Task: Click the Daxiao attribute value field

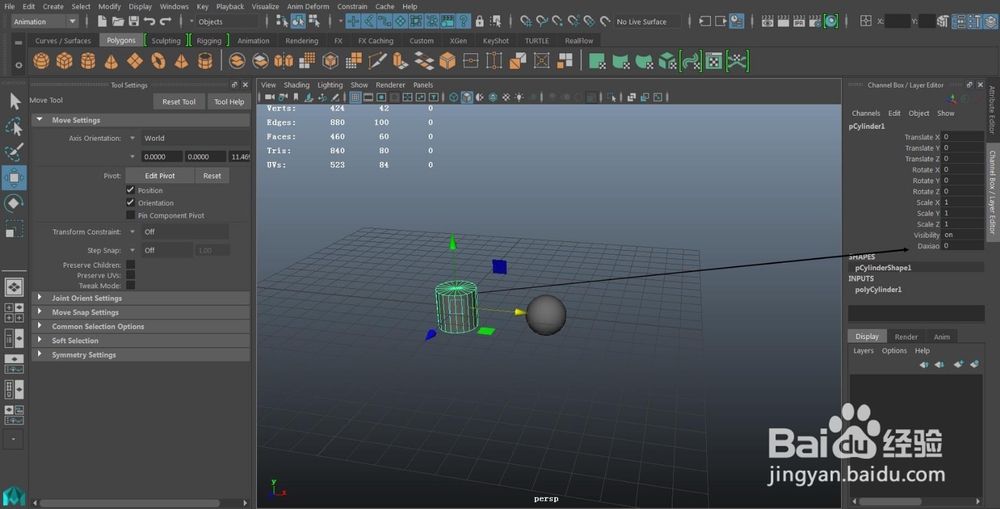Action: click(x=962, y=246)
